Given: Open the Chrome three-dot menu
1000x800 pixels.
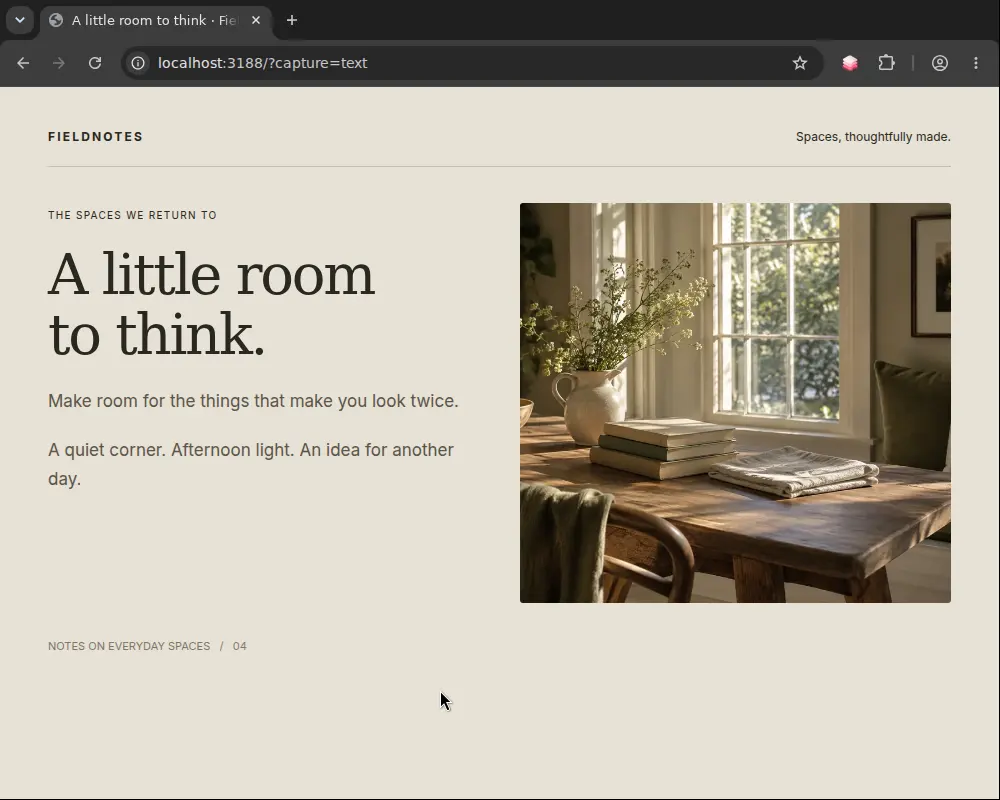Looking at the screenshot, I should click(x=976, y=63).
